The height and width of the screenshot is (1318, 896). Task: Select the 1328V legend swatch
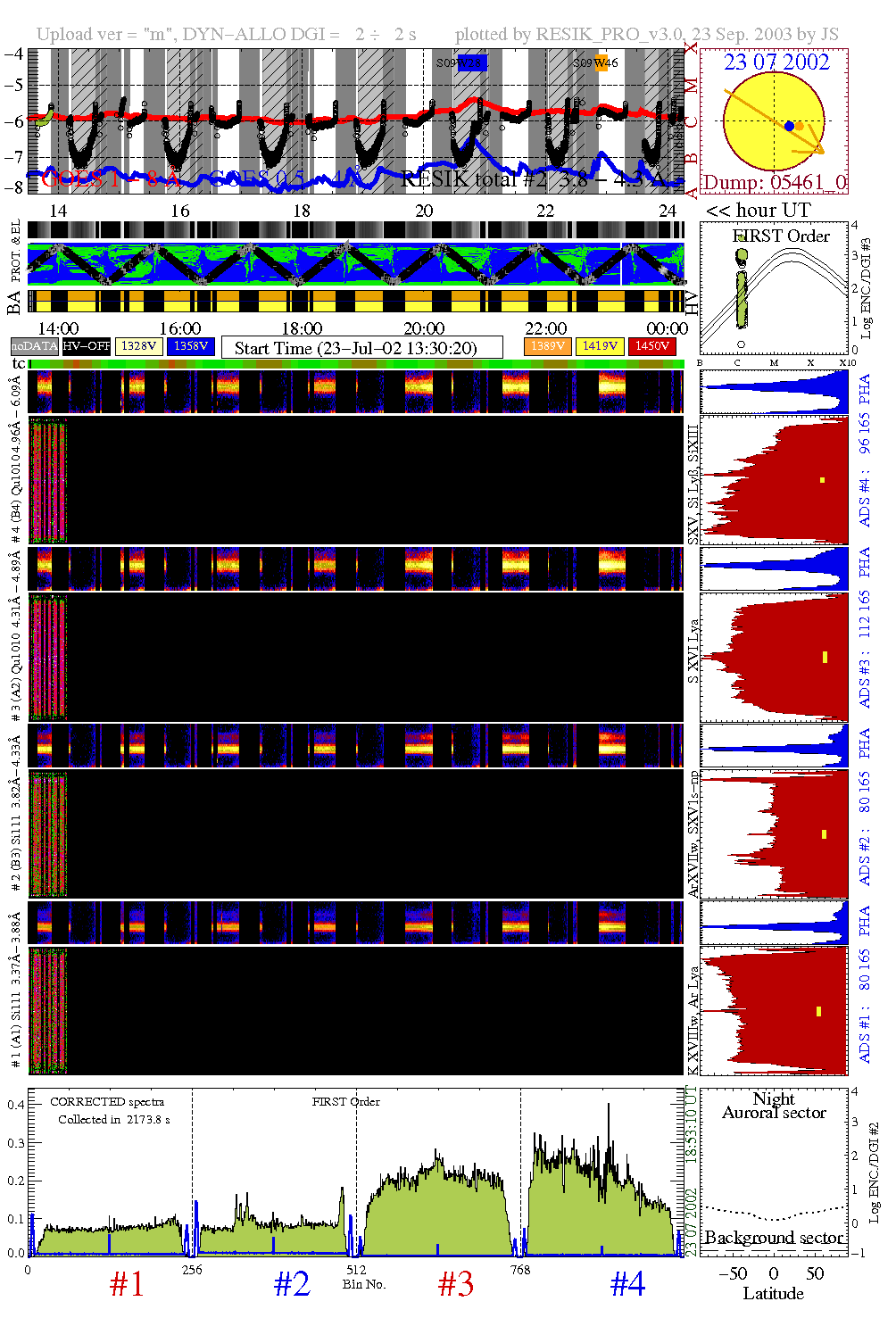pos(139,346)
